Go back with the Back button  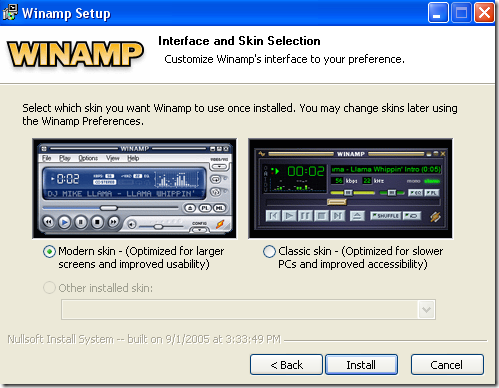tap(286, 365)
